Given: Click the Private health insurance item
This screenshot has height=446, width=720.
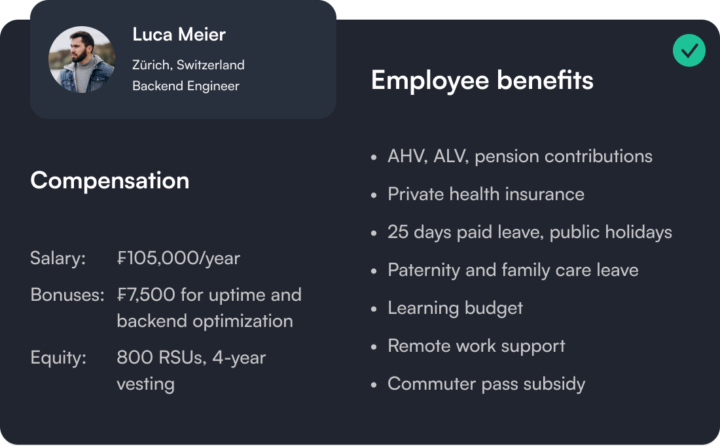Looking at the screenshot, I should point(486,194).
